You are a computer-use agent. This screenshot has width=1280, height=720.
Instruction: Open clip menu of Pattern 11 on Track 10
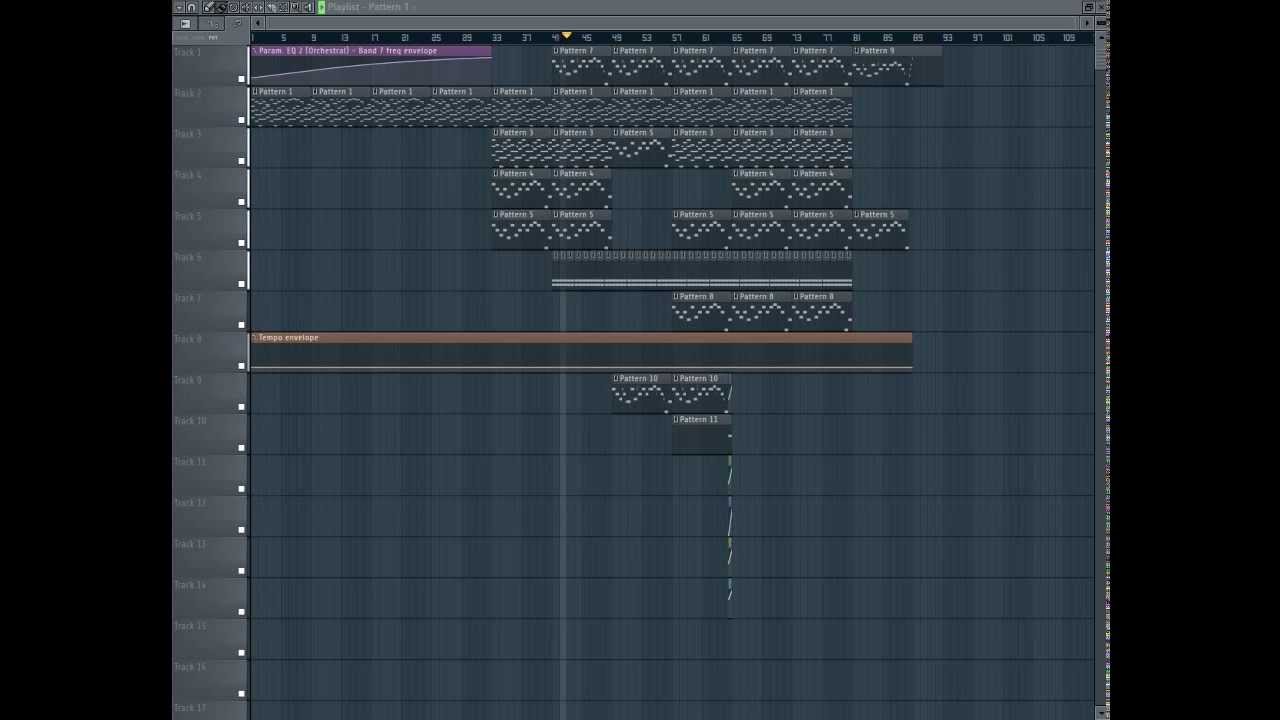point(676,420)
